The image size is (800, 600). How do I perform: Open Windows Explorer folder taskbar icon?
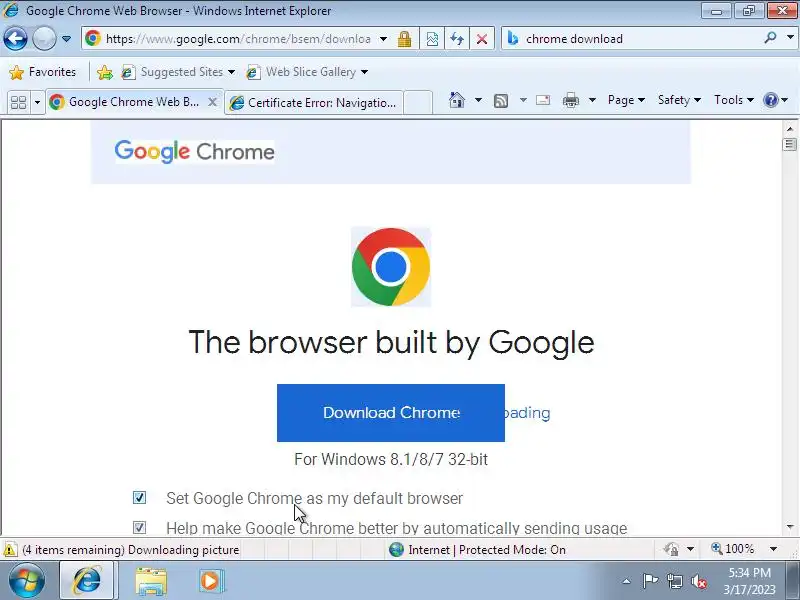coord(151,581)
